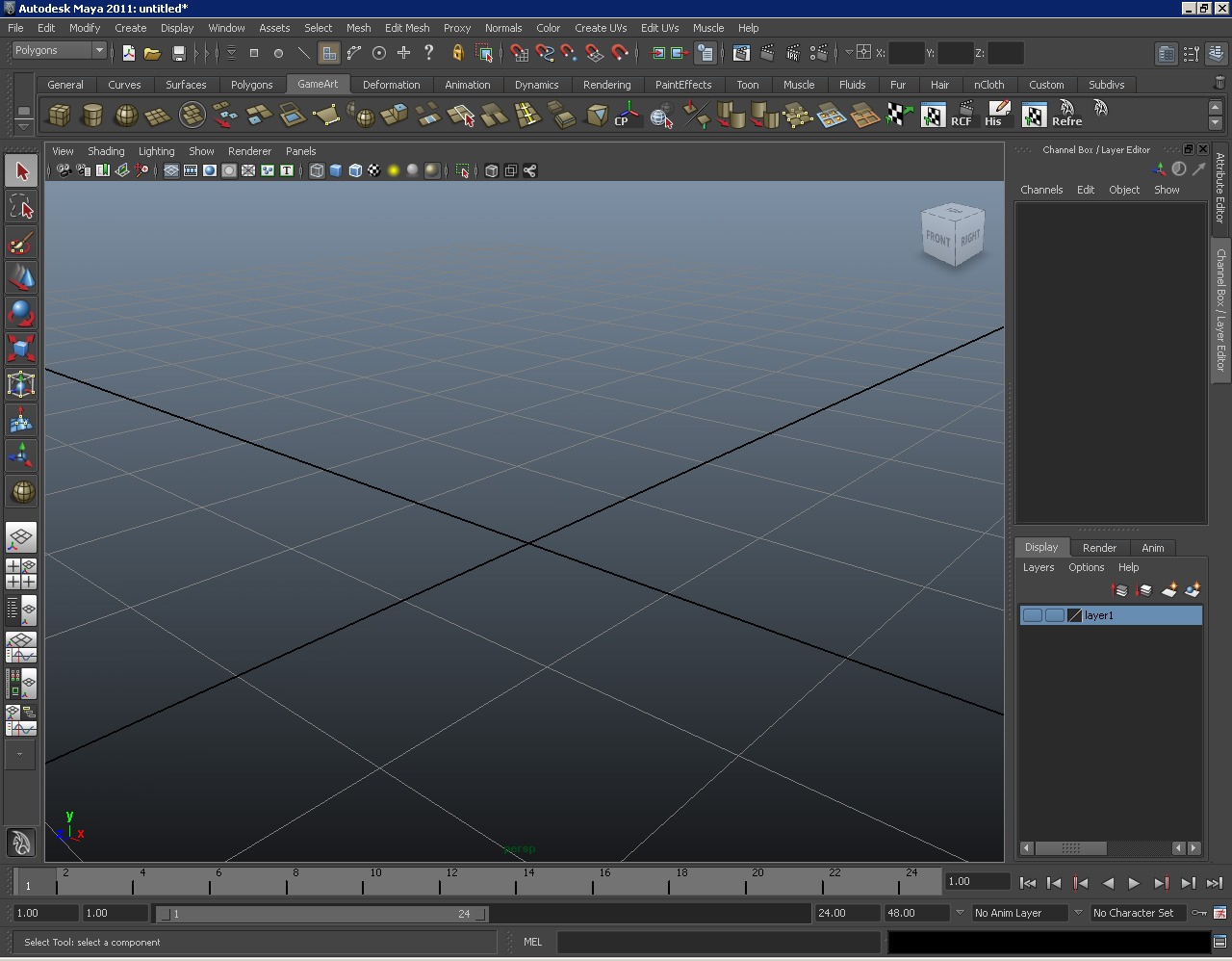Open the Edit Mesh menu
Image resolution: width=1232 pixels, height=961 pixels.
coord(407,28)
